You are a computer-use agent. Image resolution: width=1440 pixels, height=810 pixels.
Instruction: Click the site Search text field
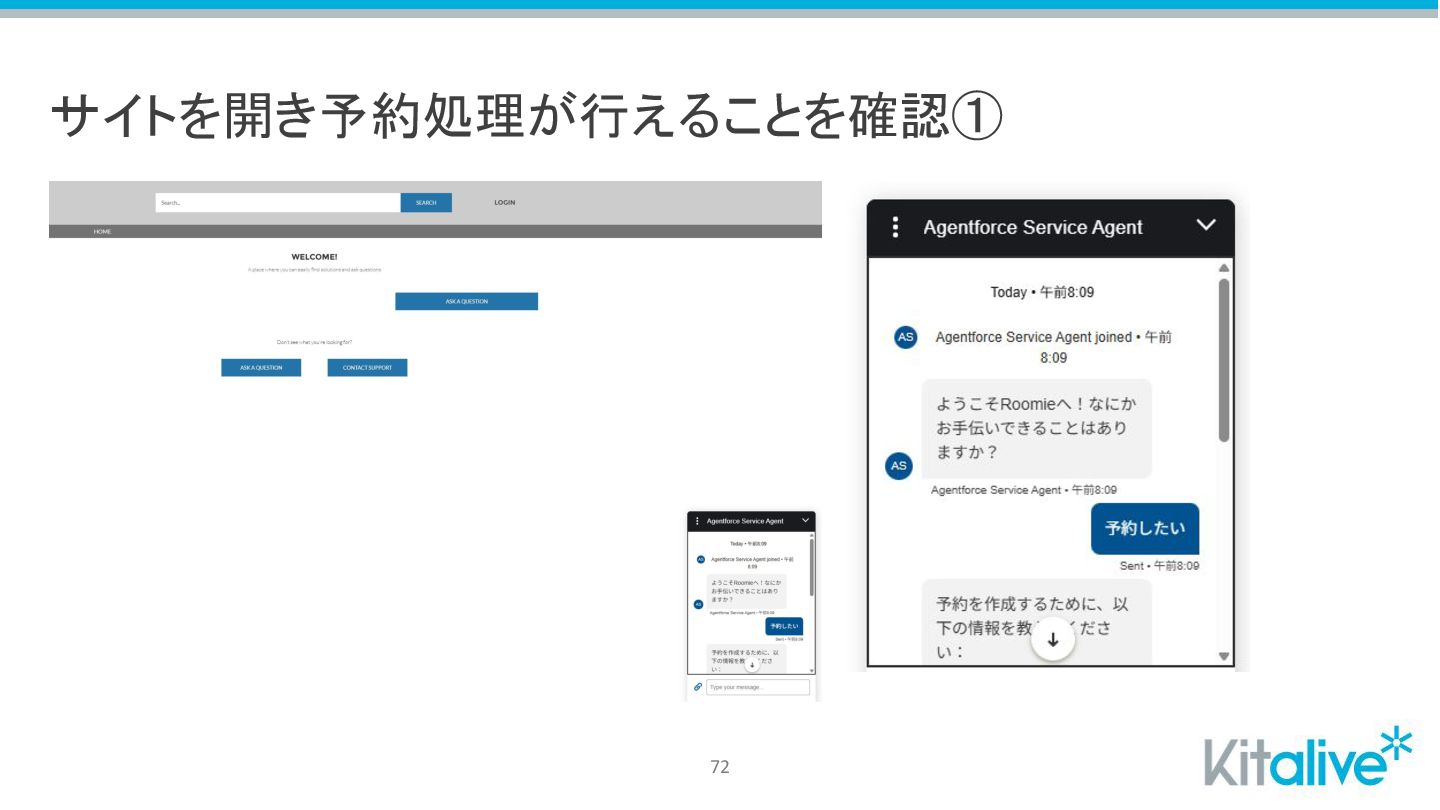[278, 202]
